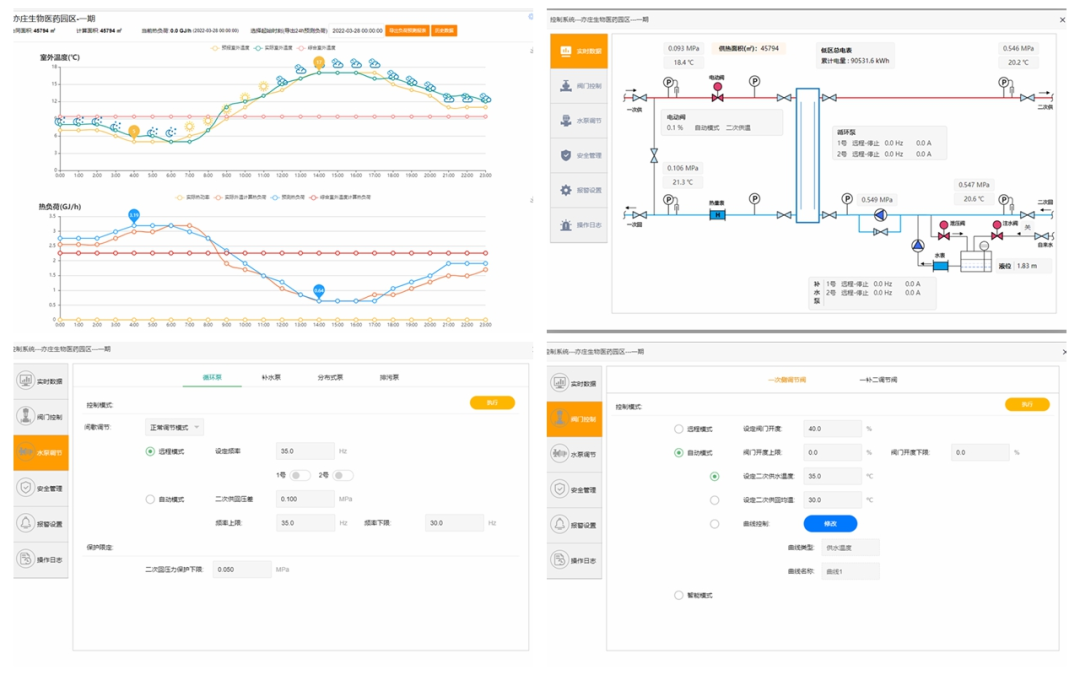
Task: Click orange 执行 button in pump adjustment panel
Action: point(492,402)
